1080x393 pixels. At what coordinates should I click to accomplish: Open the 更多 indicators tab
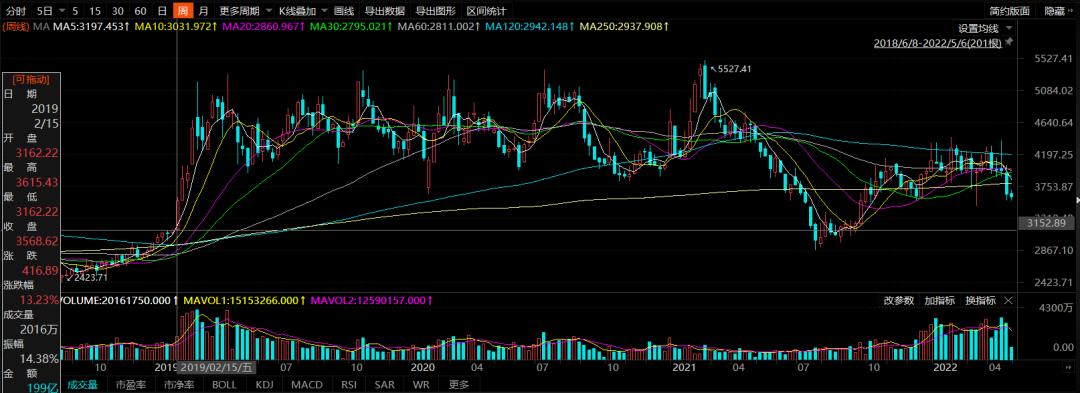tap(458, 385)
